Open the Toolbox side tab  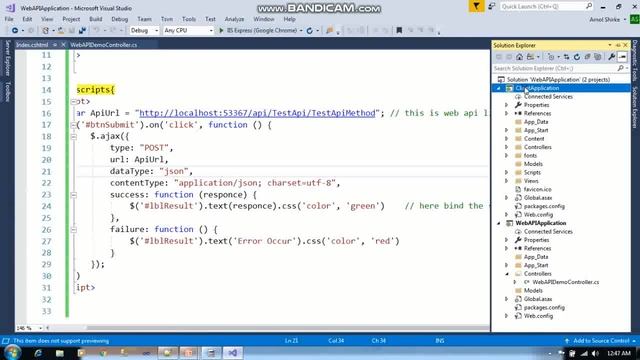pos(7,91)
